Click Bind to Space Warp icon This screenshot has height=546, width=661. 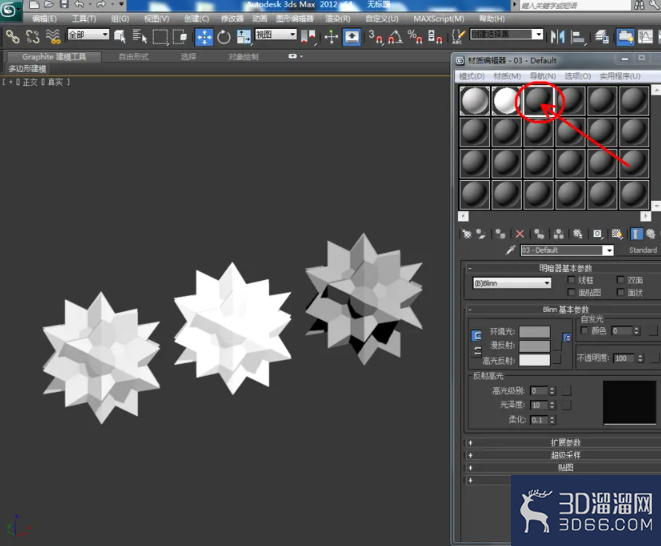(53, 37)
